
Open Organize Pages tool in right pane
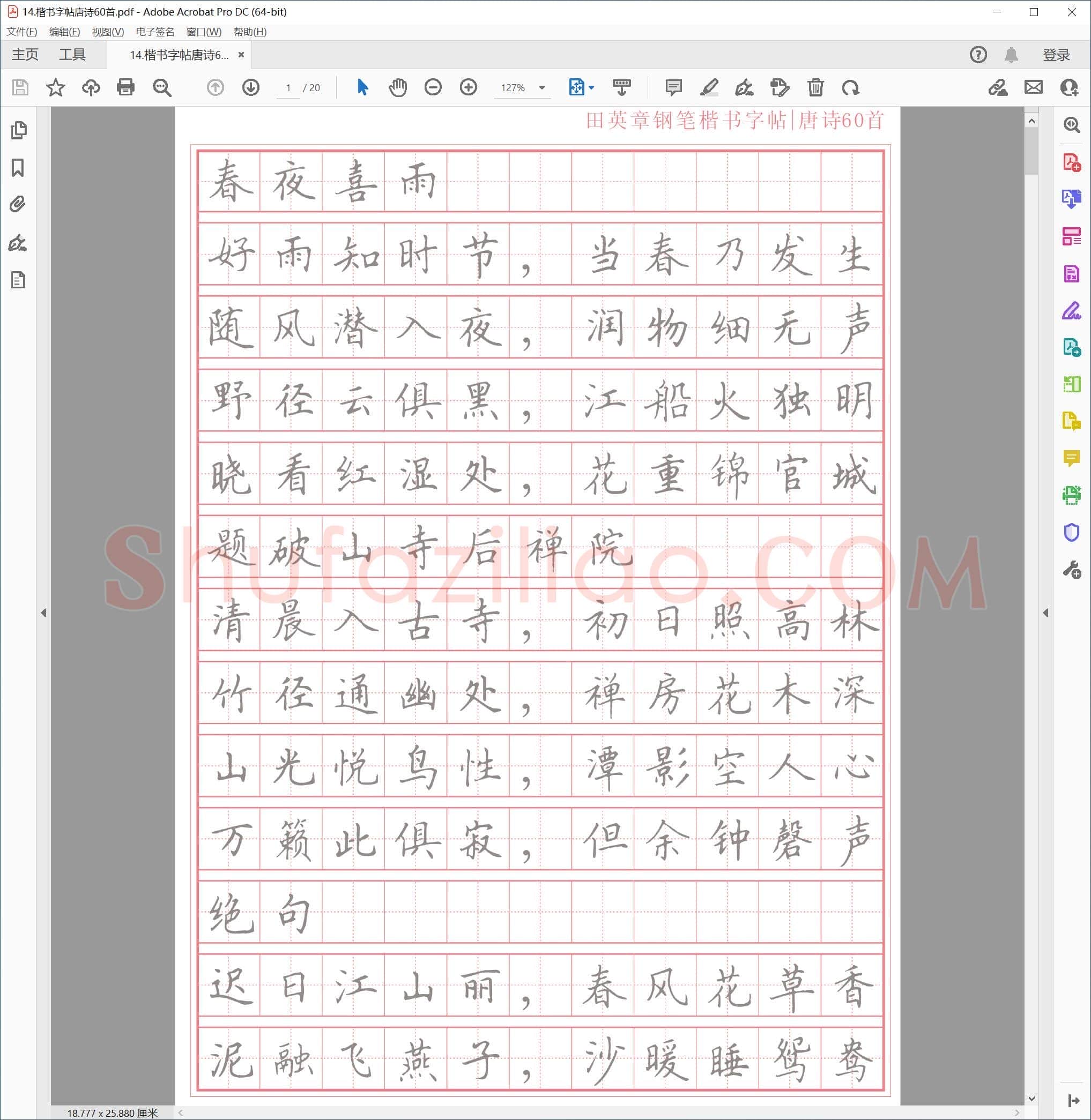pos(1072,237)
